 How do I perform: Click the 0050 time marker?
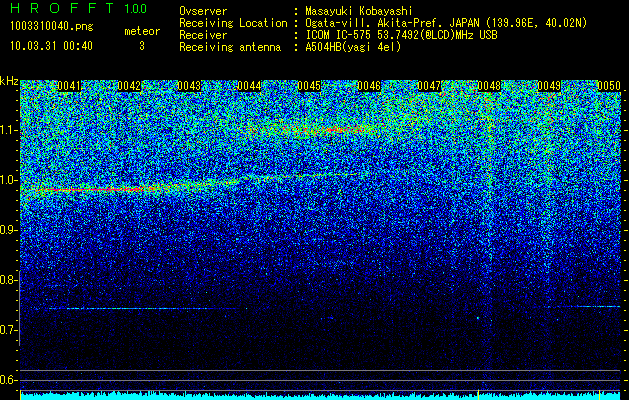(609, 86)
